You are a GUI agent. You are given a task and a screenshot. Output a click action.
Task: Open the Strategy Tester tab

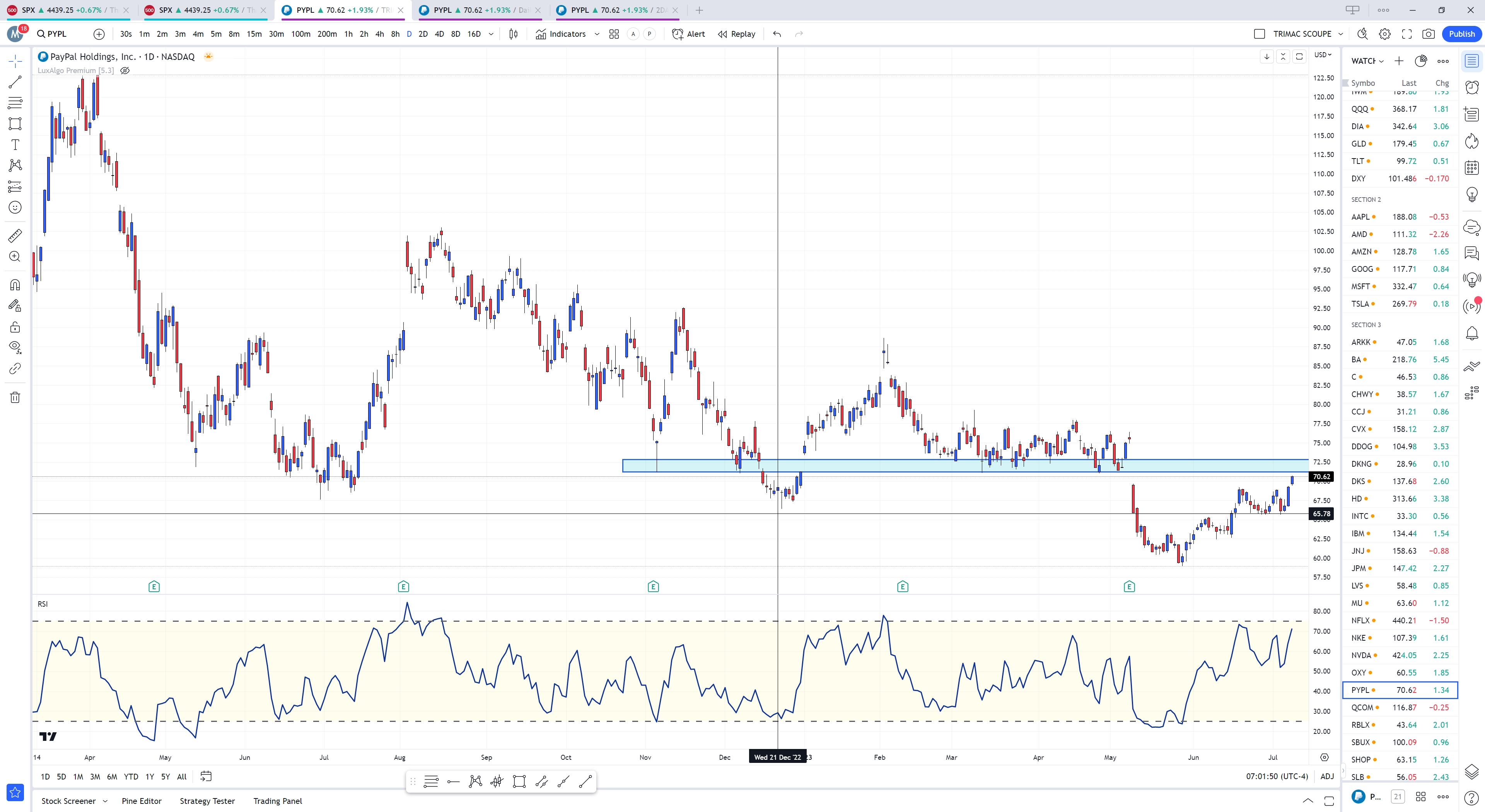(208, 801)
